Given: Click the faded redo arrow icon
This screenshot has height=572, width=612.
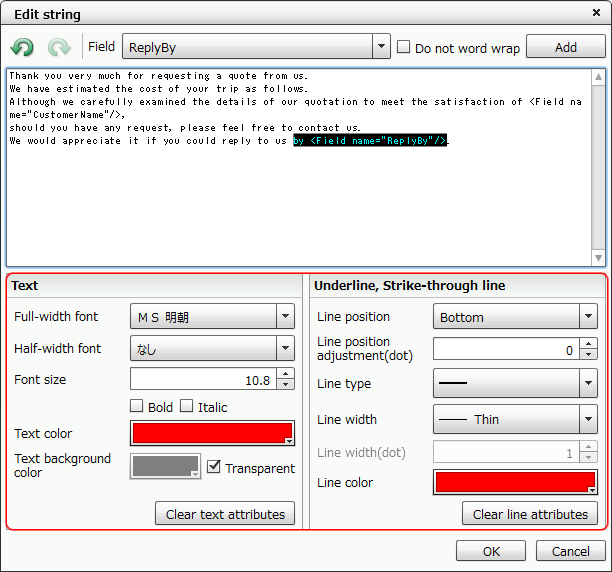Looking at the screenshot, I should click(x=59, y=47).
